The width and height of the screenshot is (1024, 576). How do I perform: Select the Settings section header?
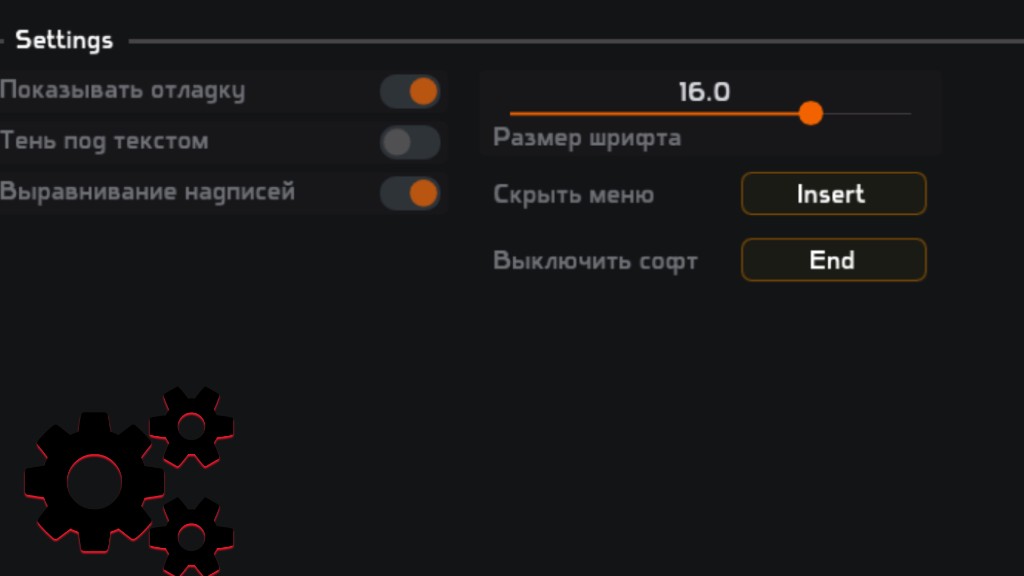(64, 41)
